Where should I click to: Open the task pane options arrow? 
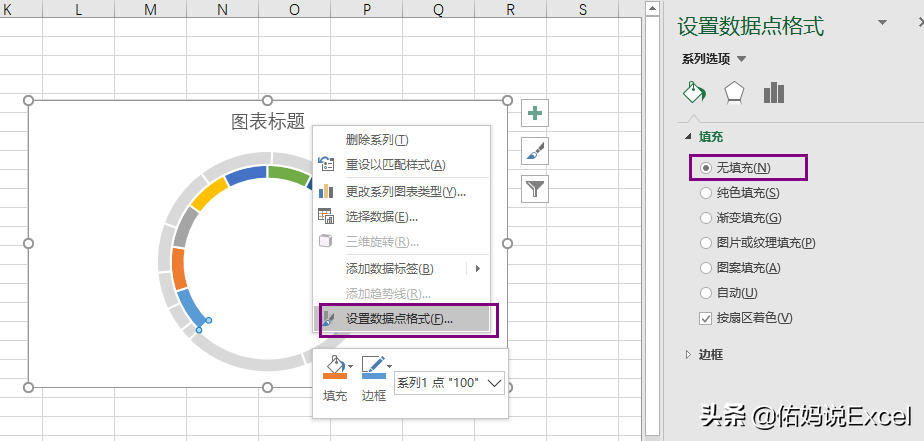tap(882, 22)
